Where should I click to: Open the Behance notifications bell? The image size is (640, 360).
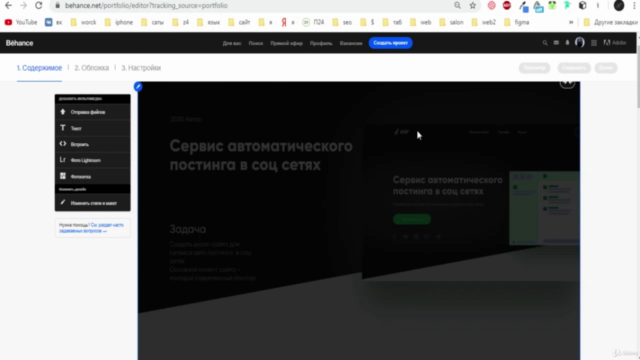click(x=567, y=42)
